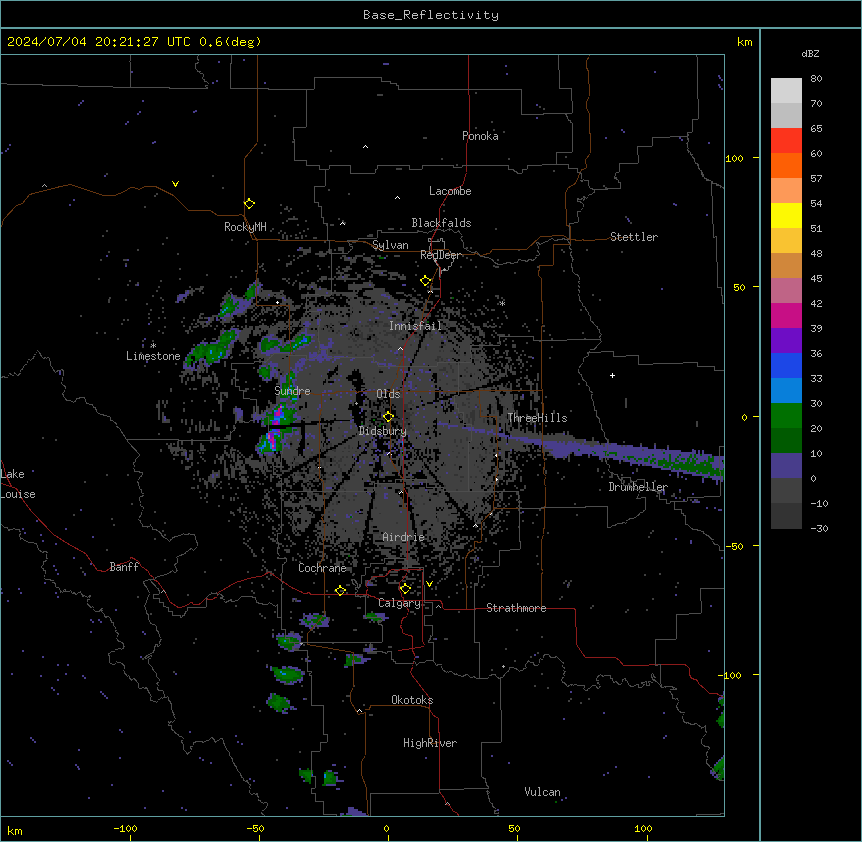Image resolution: width=862 pixels, height=842 pixels.
Task: Click the Airdrie city label
Action: (x=404, y=537)
